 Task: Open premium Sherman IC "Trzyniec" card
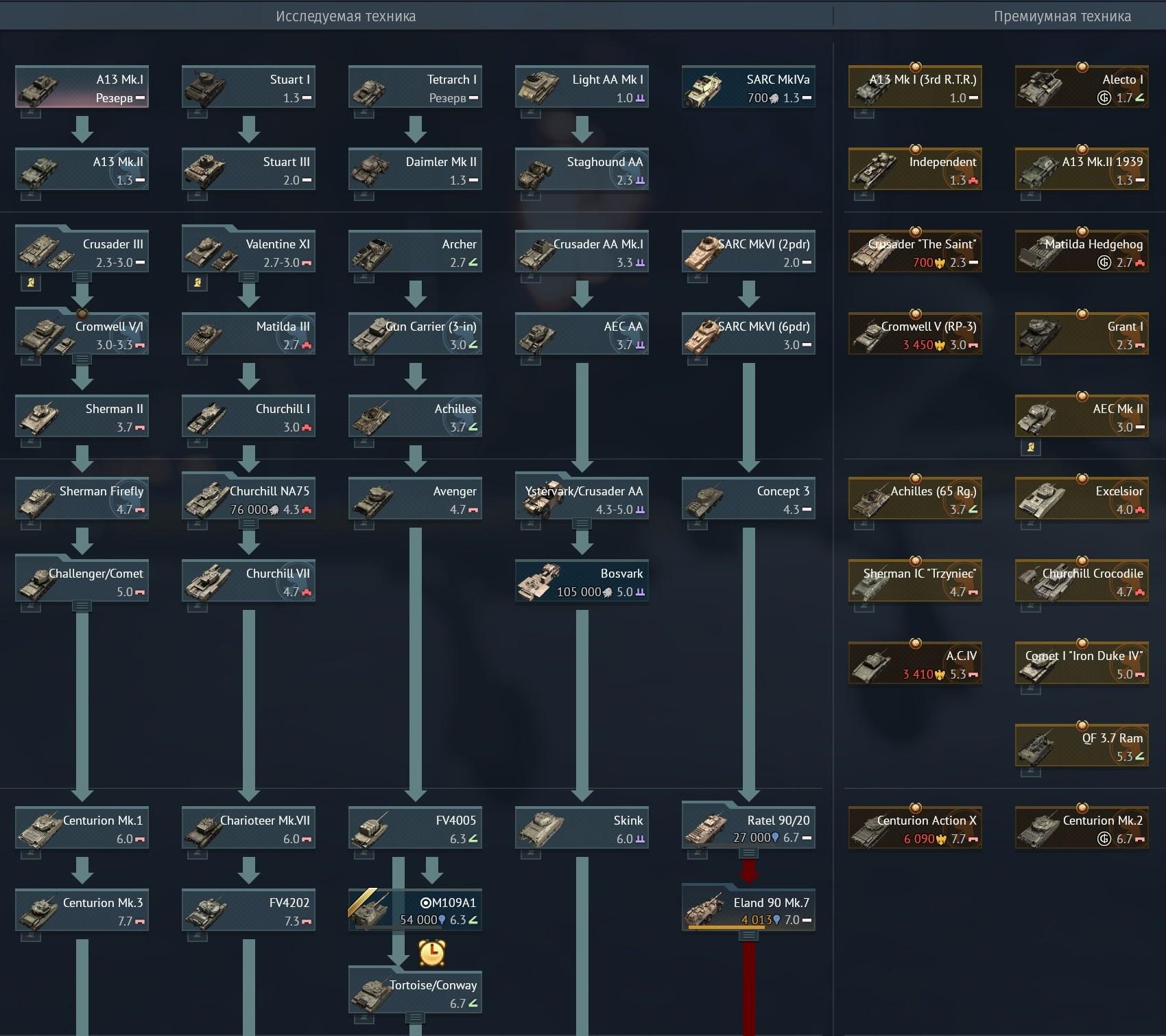915,581
